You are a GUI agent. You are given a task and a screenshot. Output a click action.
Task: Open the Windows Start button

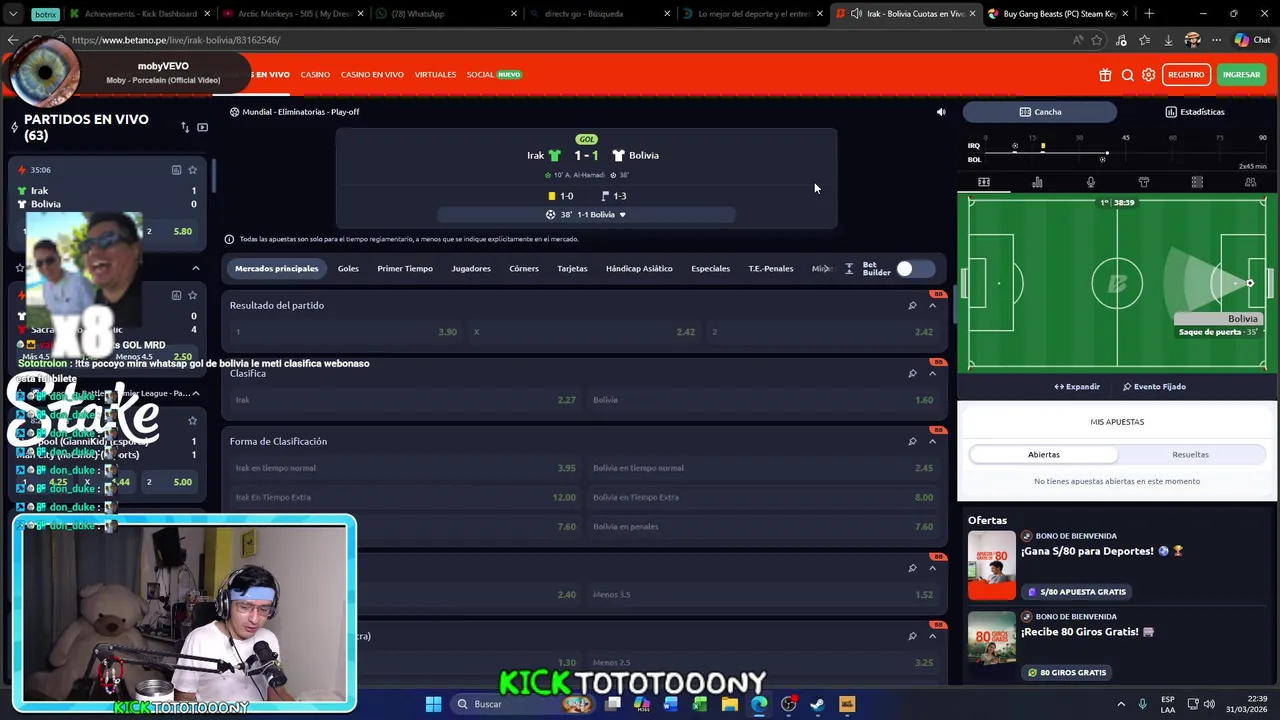pyautogui.click(x=433, y=704)
